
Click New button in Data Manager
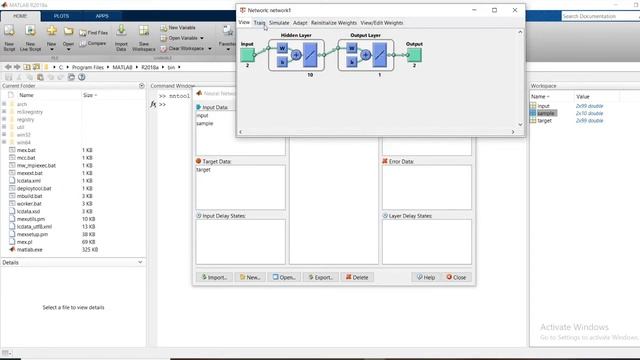(x=250, y=277)
